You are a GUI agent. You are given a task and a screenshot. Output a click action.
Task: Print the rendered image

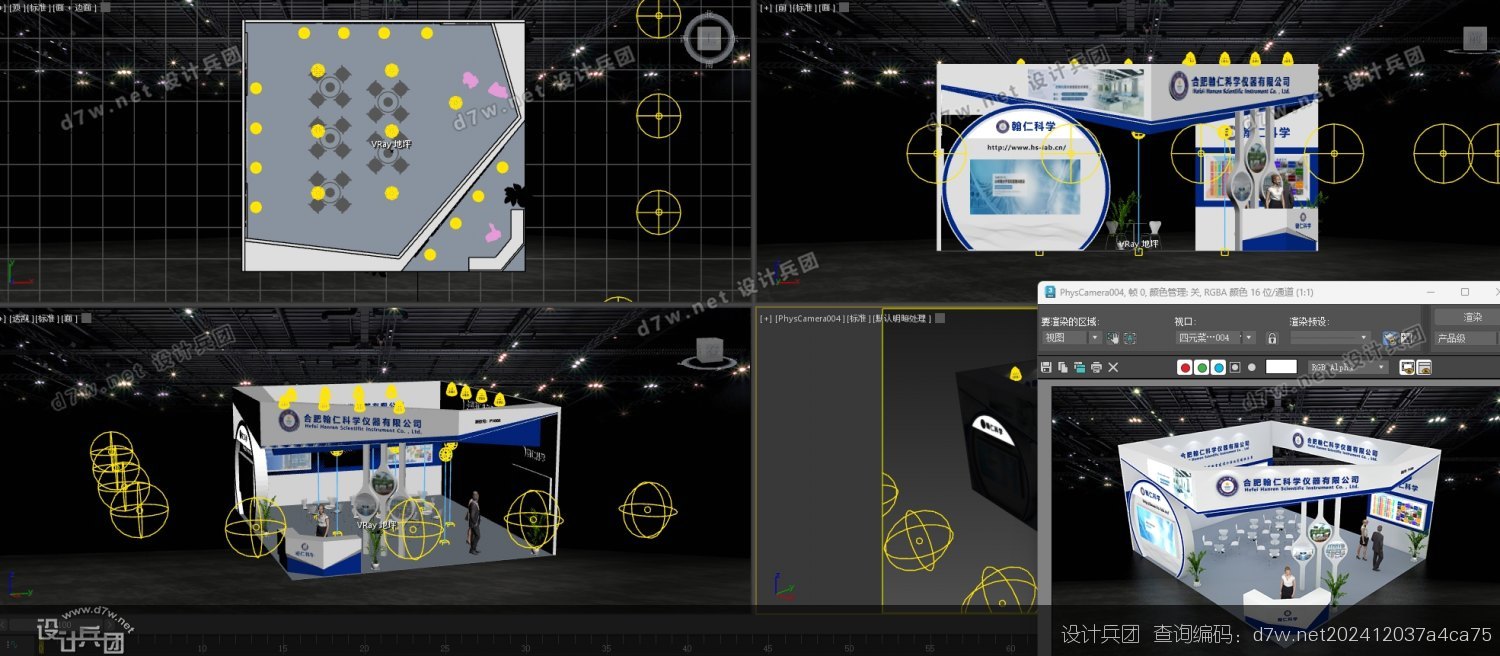point(1096,367)
